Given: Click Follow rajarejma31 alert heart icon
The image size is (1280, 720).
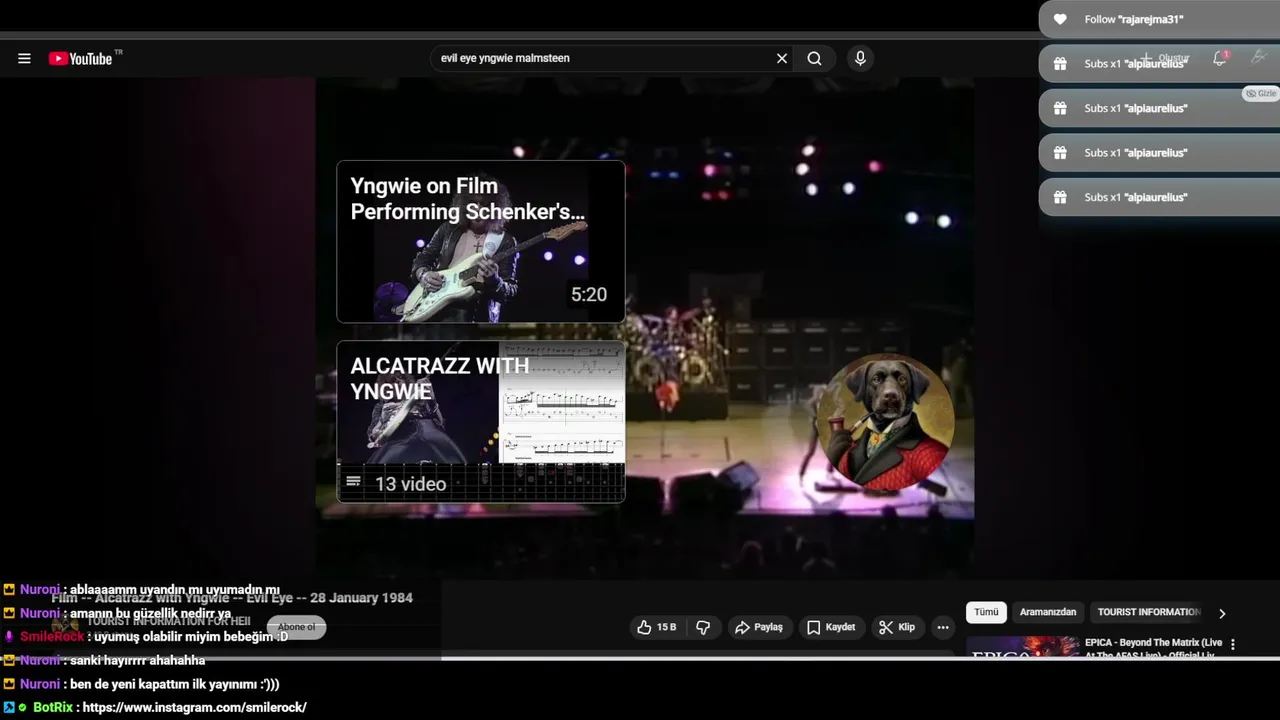Looking at the screenshot, I should click(x=1061, y=19).
